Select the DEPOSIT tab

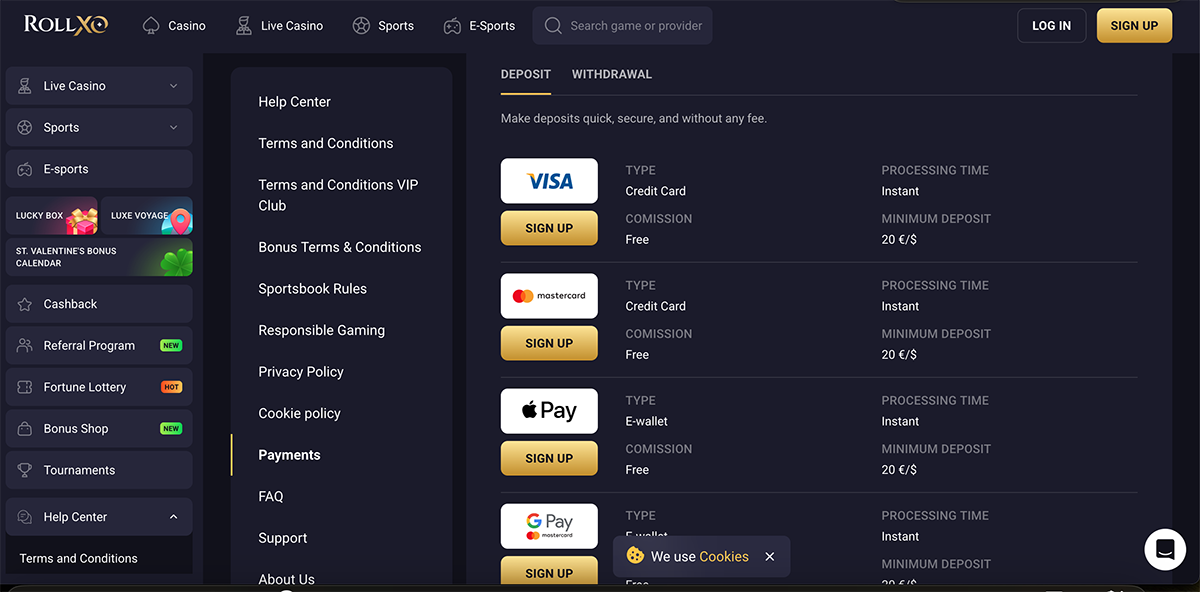(525, 74)
